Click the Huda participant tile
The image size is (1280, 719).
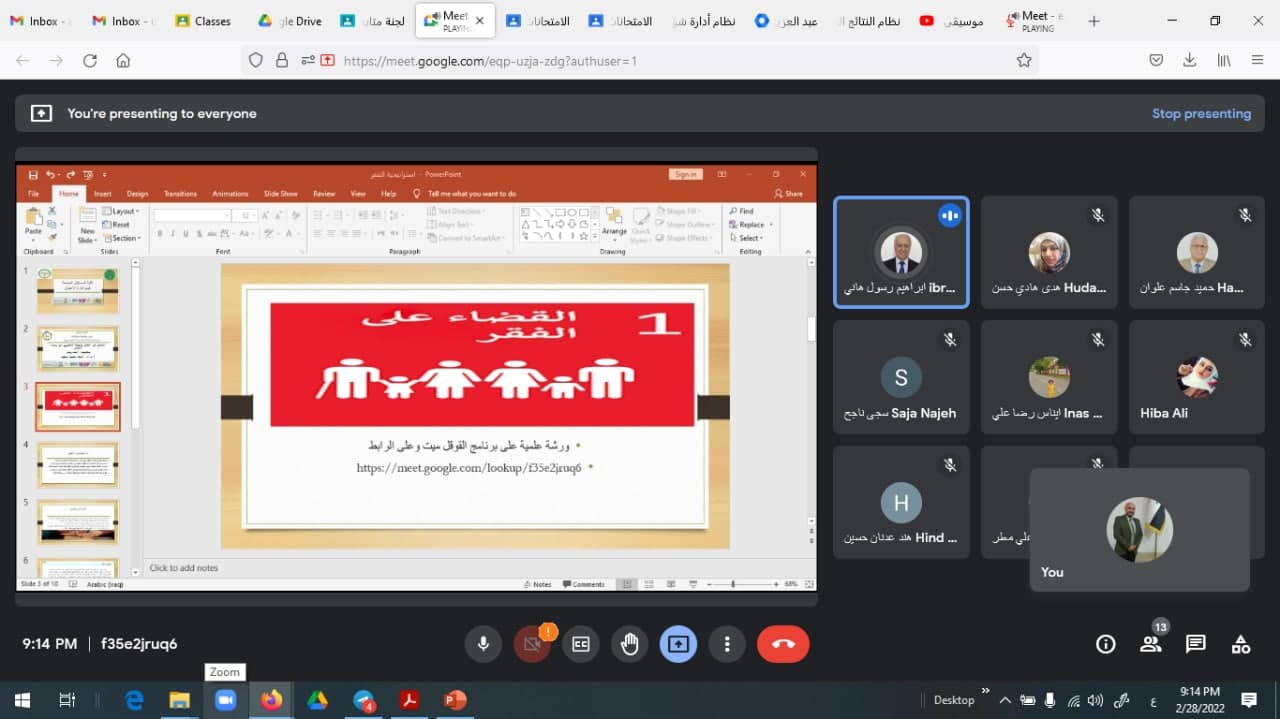pyautogui.click(x=1049, y=252)
